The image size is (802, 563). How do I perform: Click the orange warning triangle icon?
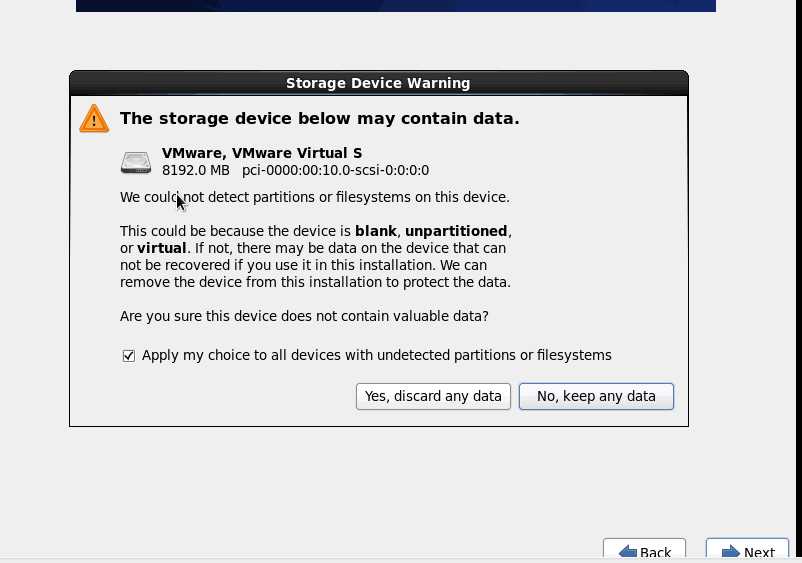94,119
